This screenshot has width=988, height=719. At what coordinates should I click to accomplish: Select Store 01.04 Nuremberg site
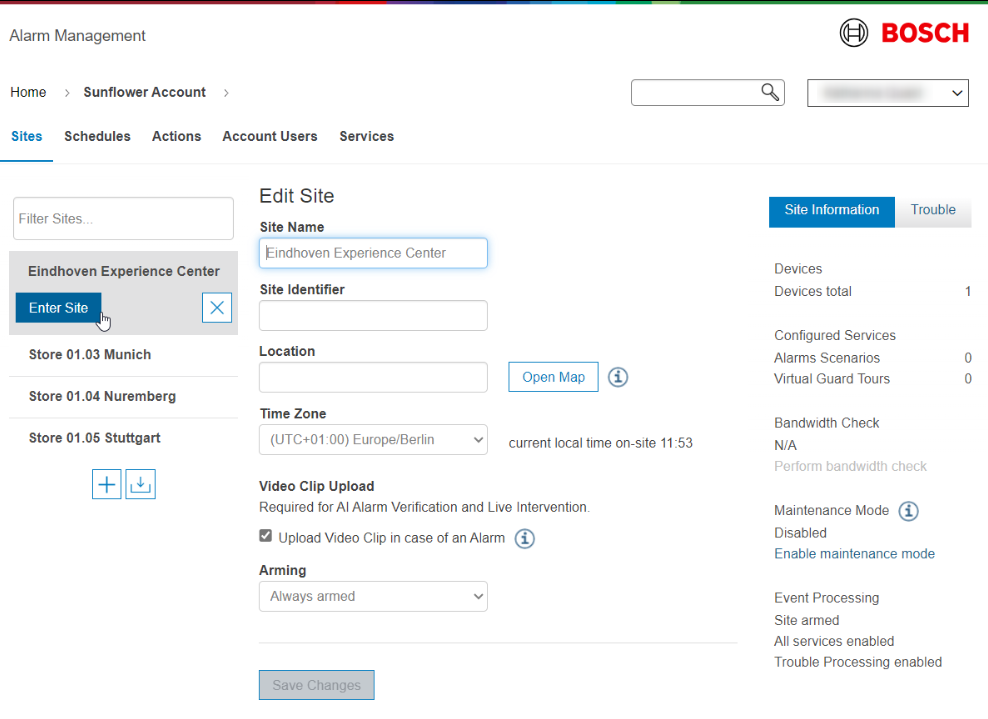click(102, 397)
